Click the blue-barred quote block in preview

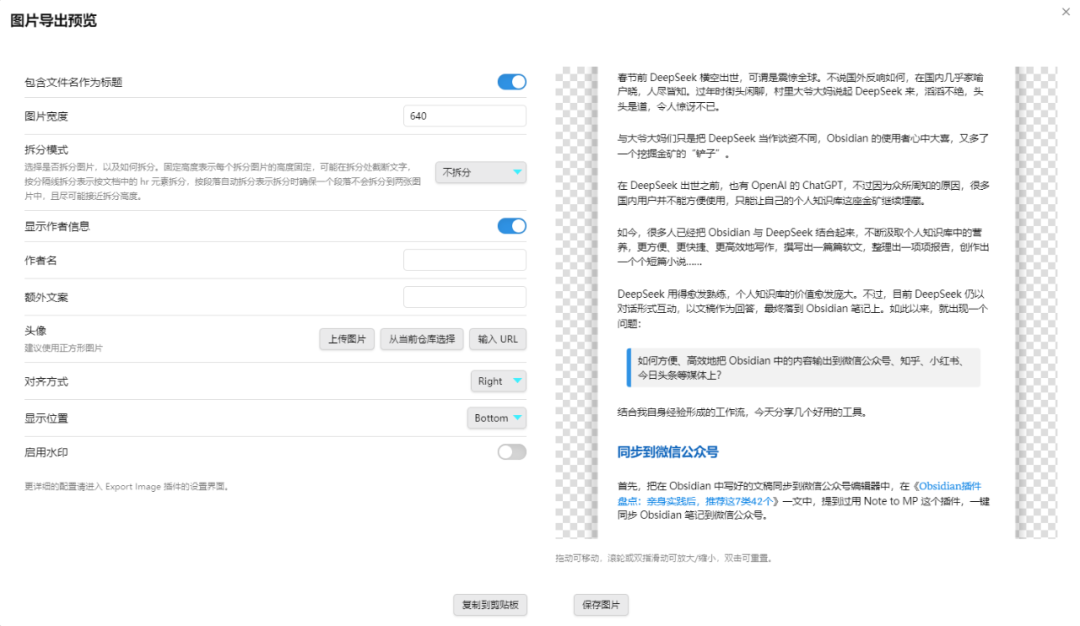803,368
